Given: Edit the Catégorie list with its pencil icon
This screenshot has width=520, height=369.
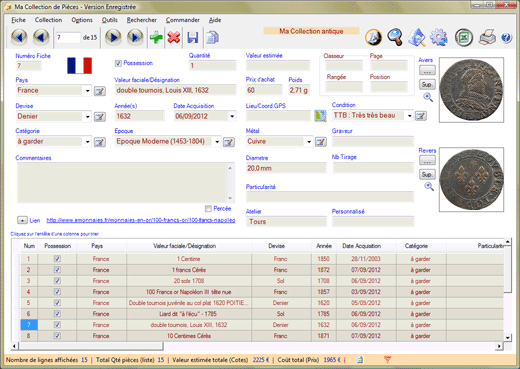Looking at the screenshot, I should 100,142.
